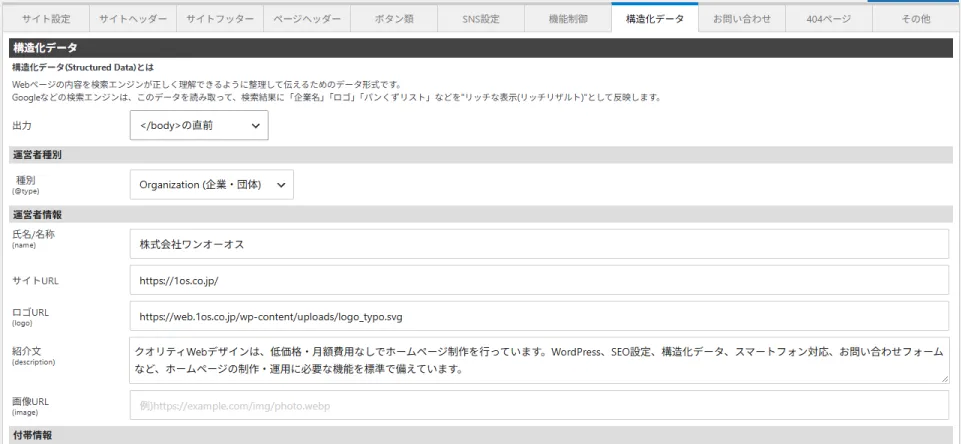Viewport: 961px width, 444px height.
Task: Open the サイトフッター tab
Action: click(220, 19)
